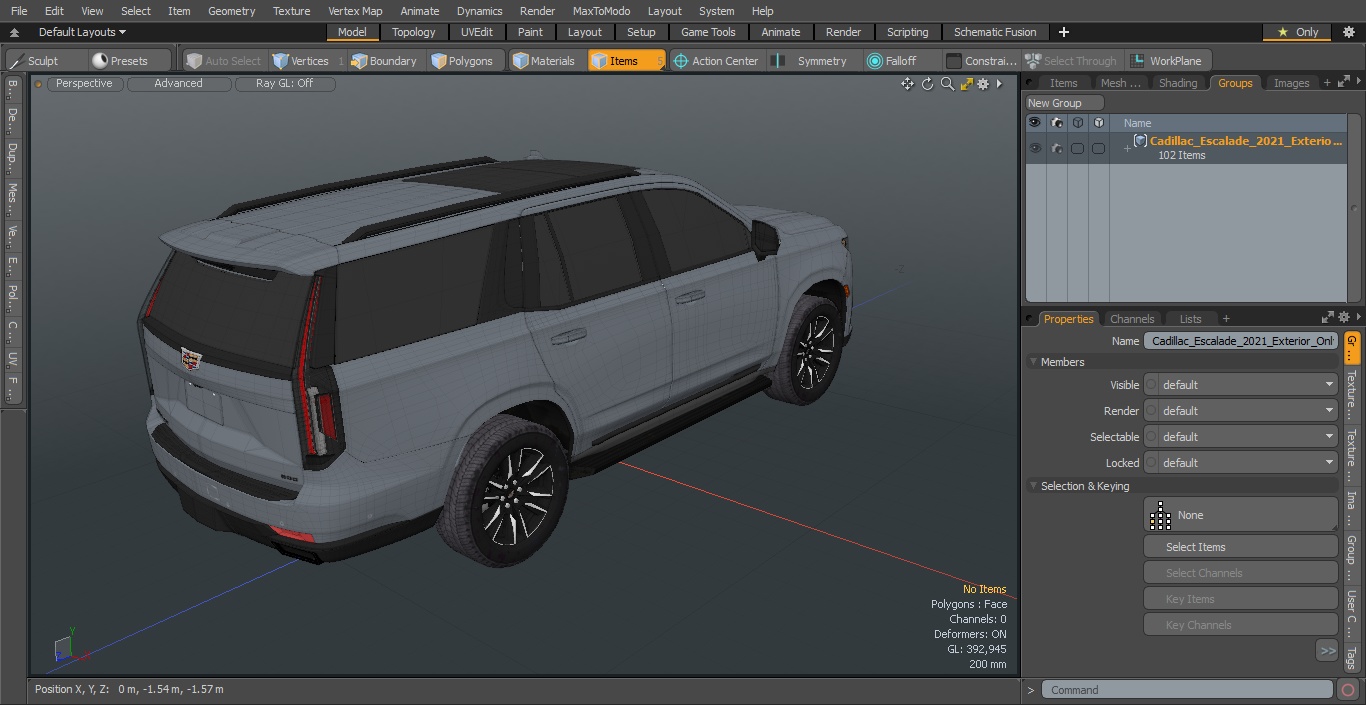Open Properties panel gear settings
The width and height of the screenshot is (1366, 705).
pos(1343,318)
